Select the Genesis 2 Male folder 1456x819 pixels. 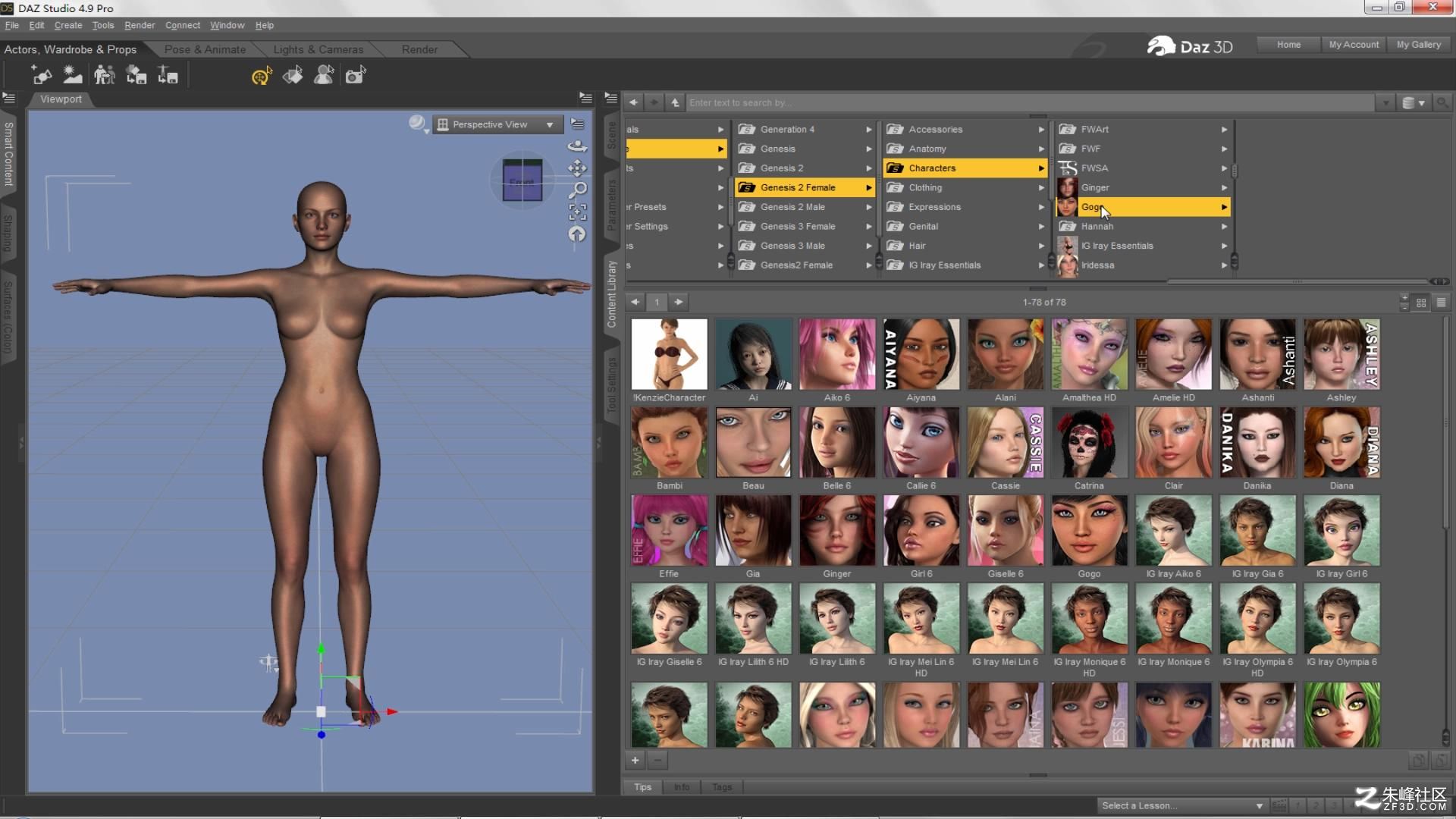click(805, 206)
